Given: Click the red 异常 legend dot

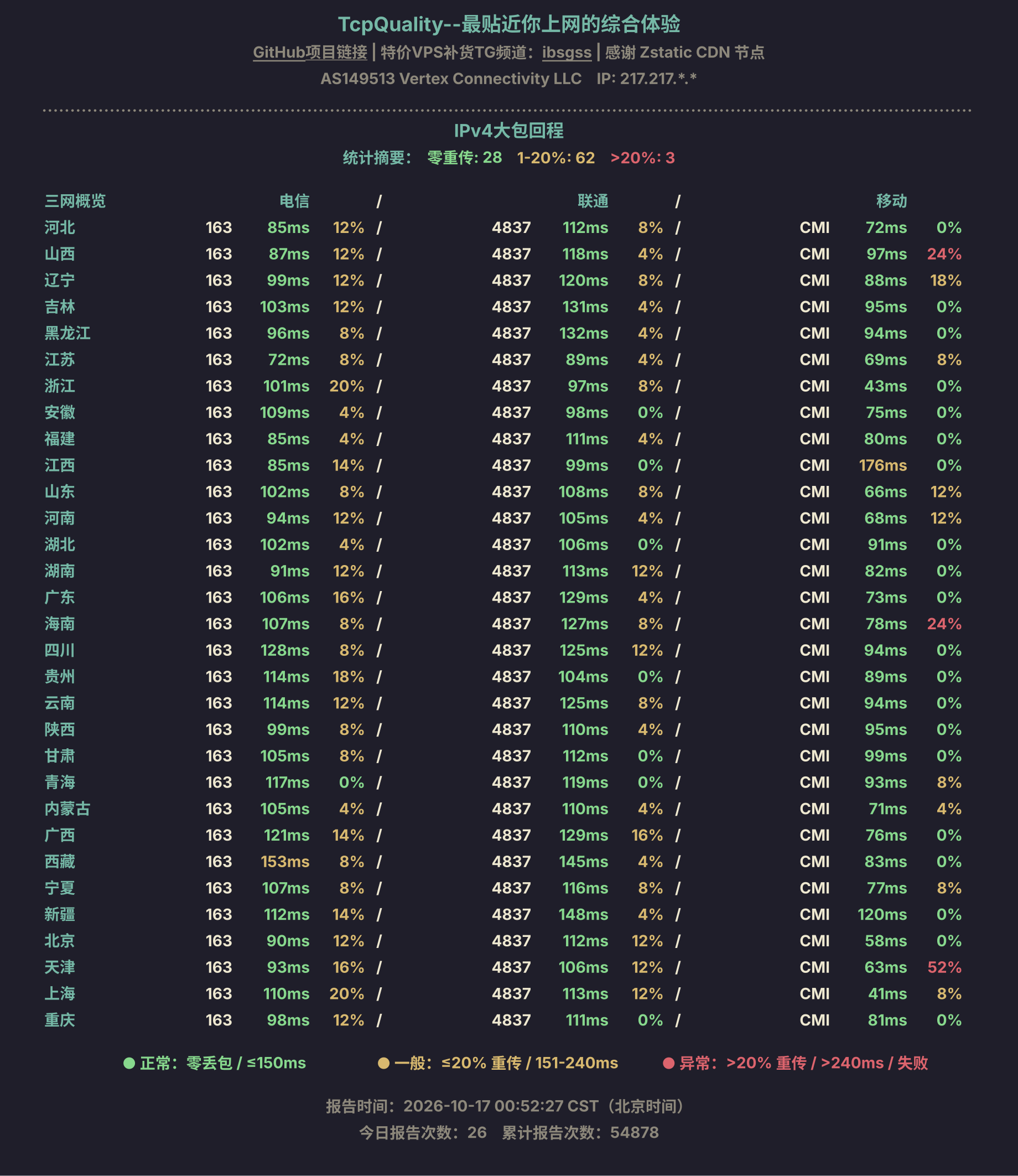Looking at the screenshot, I should pyautogui.click(x=669, y=1063).
